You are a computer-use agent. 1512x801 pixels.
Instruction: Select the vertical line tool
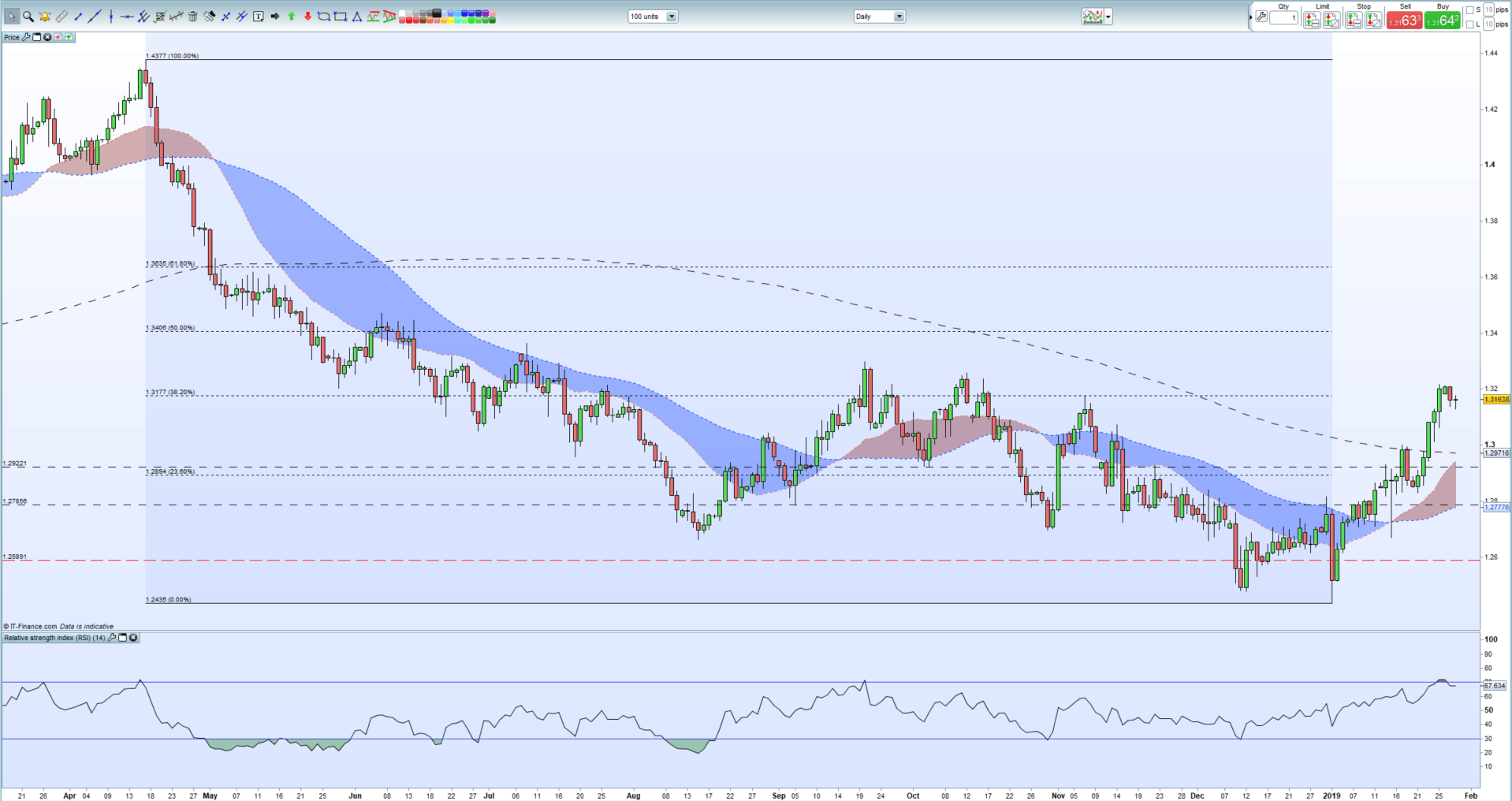pyautogui.click(x=111, y=17)
